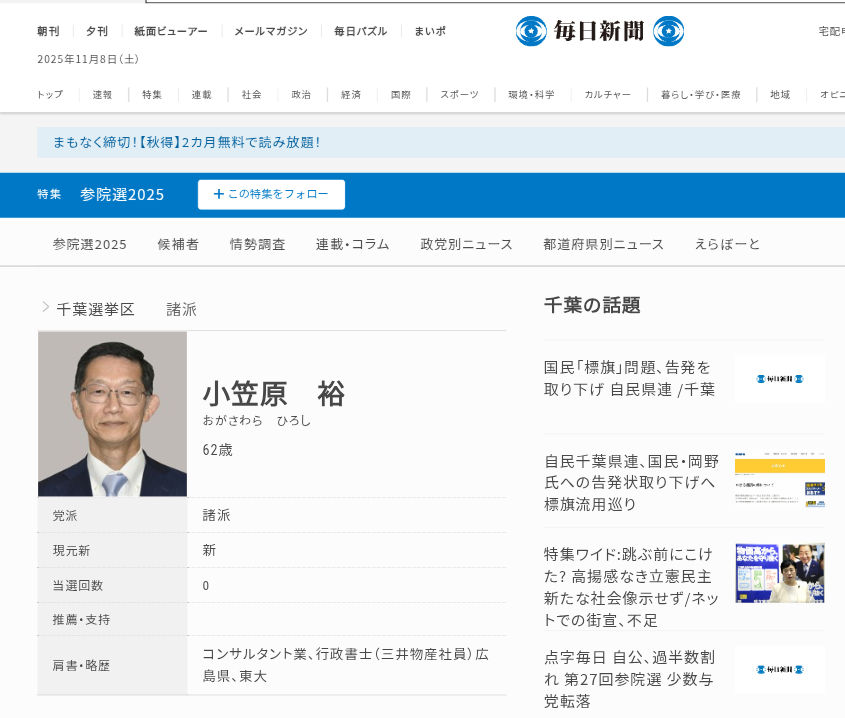This screenshot has width=845, height=718.
Task: Click the Mainichi Shimbun logo
Action: pos(600,31)
